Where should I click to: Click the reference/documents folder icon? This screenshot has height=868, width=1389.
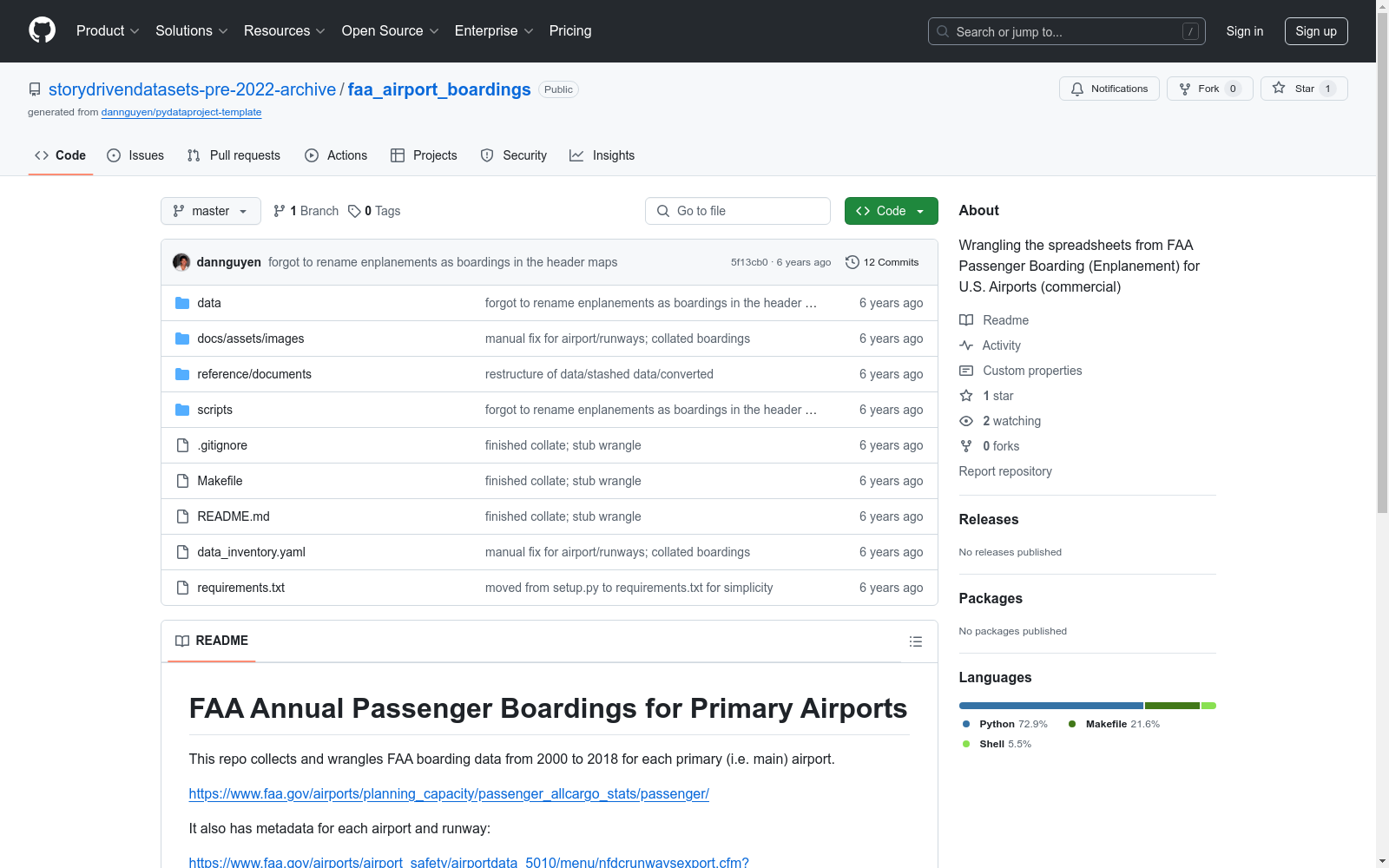[x=182, y=374]
